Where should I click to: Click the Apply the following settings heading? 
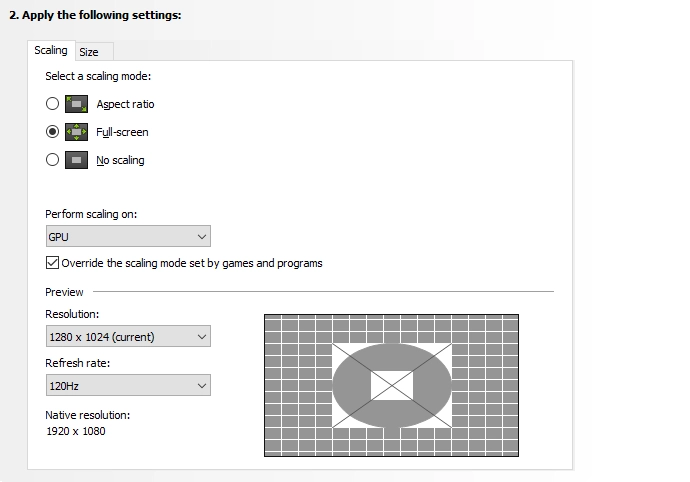click(x=95, y=15)
